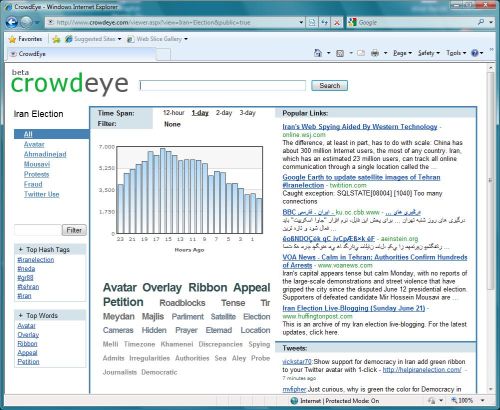Open the Compatibility View icon in the address bar
The height and width of the screenshot is (410, 500).
click(x=312, y=22)
